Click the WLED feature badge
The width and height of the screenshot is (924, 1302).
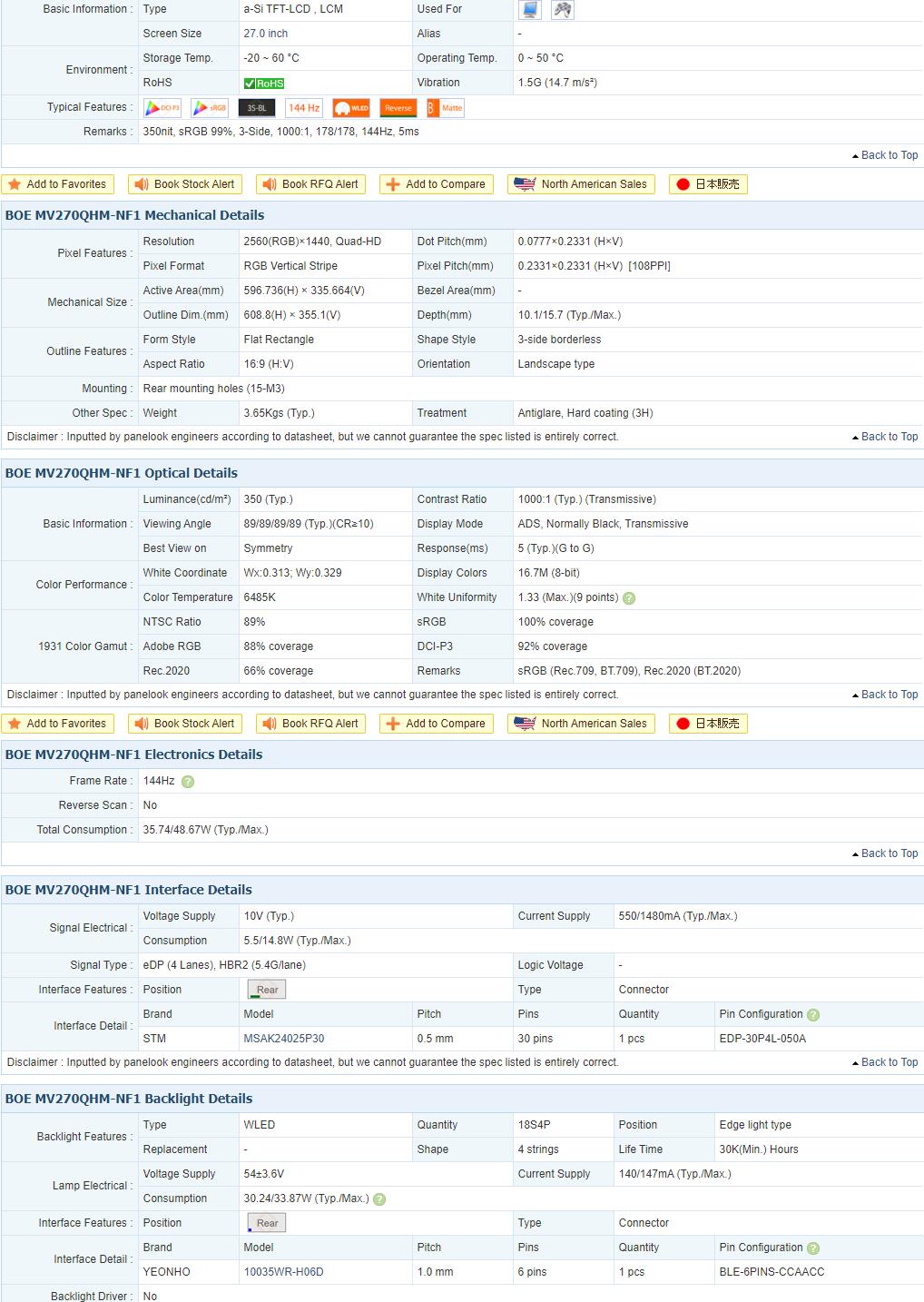[351, 108]
